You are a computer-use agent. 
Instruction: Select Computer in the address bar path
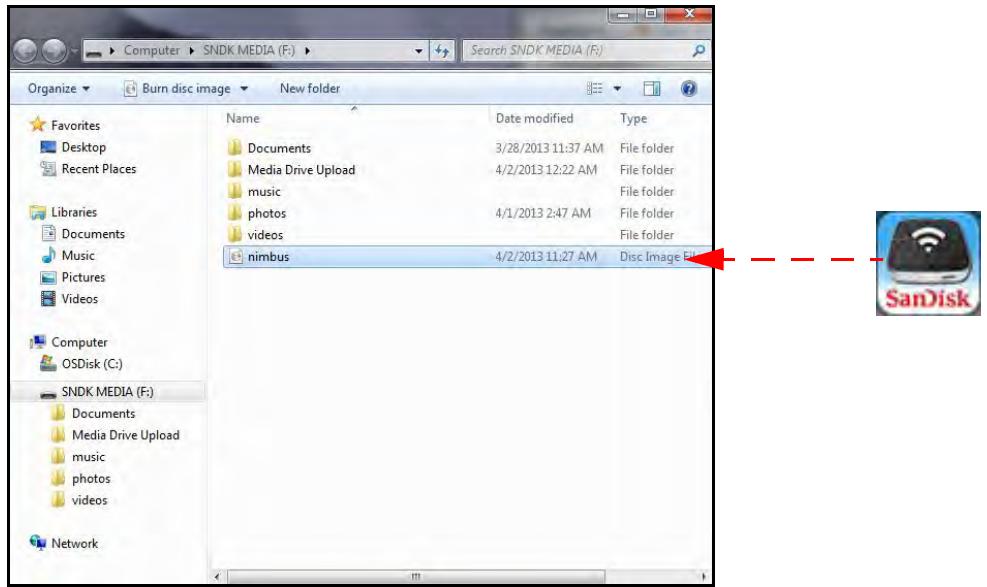tap(152, 50)
